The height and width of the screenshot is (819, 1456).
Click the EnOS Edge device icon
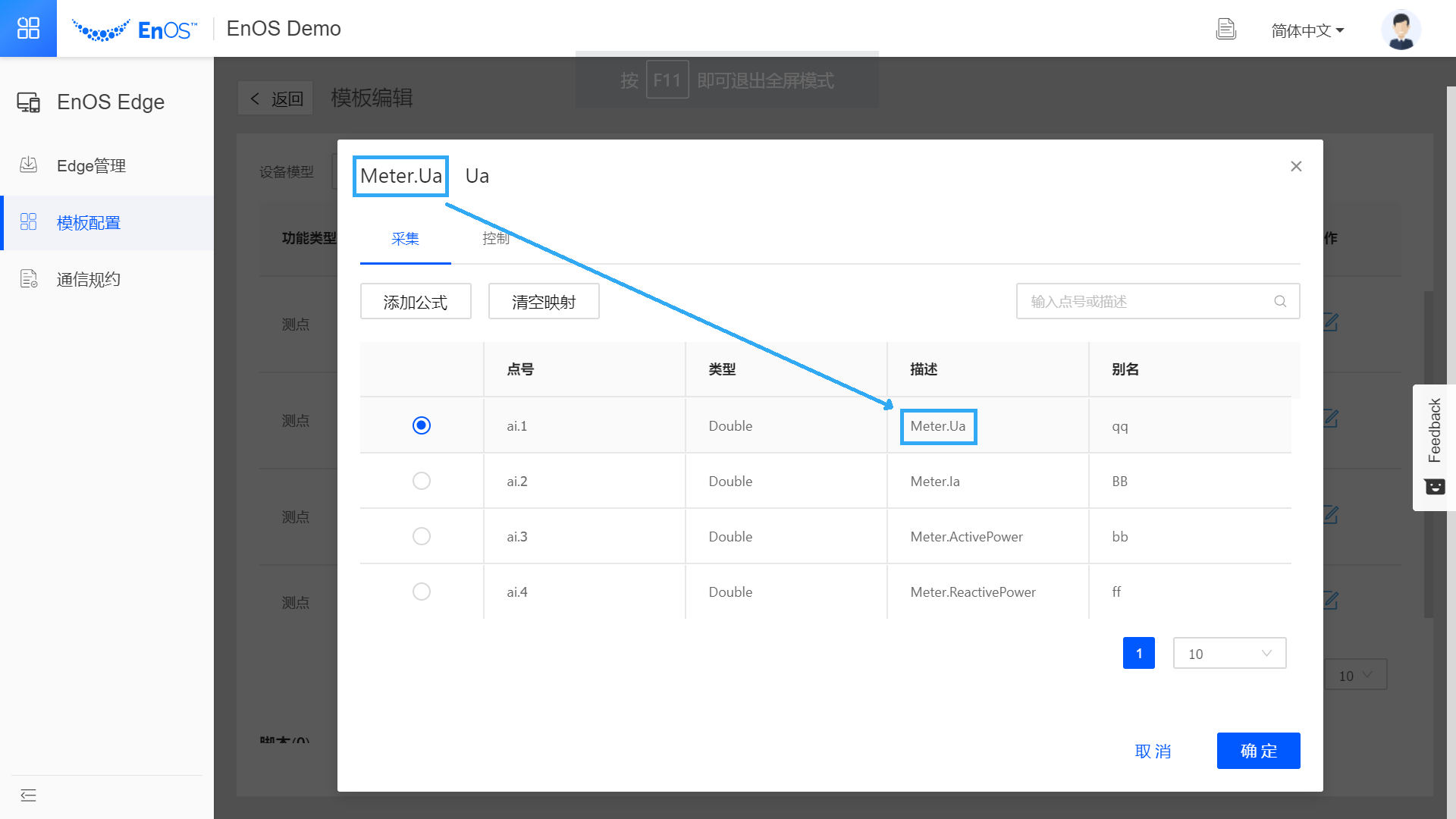(x=29, y=102)
